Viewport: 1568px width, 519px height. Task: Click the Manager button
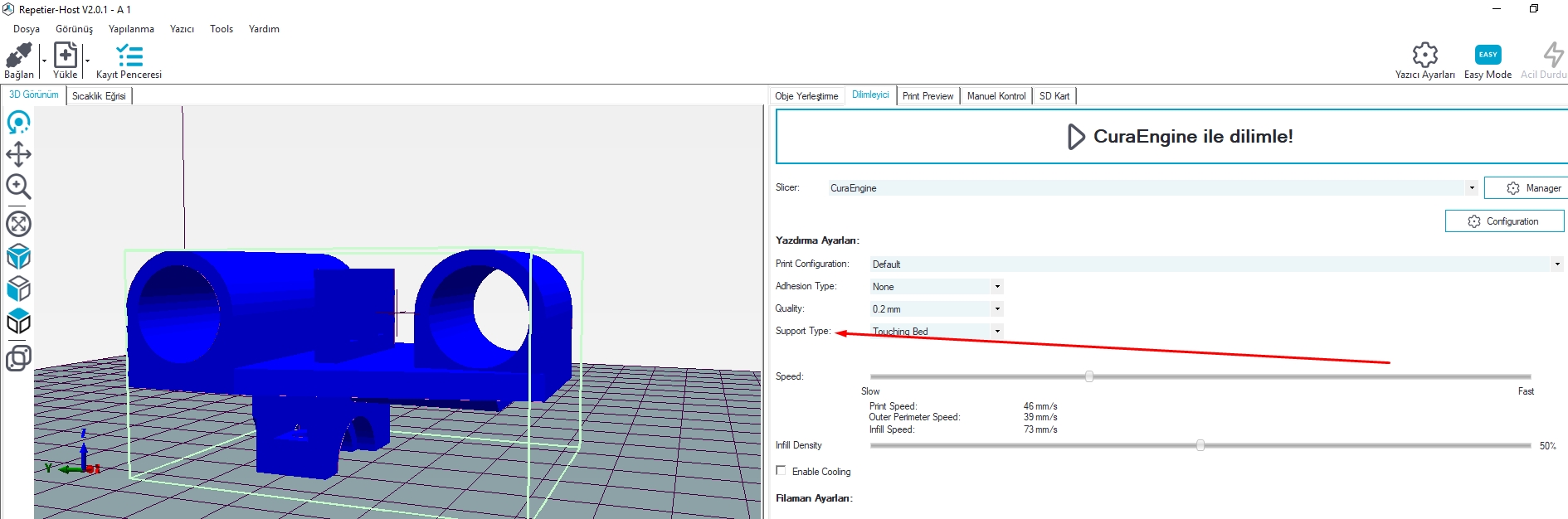pyautogui.click(x=1526, y=188)
